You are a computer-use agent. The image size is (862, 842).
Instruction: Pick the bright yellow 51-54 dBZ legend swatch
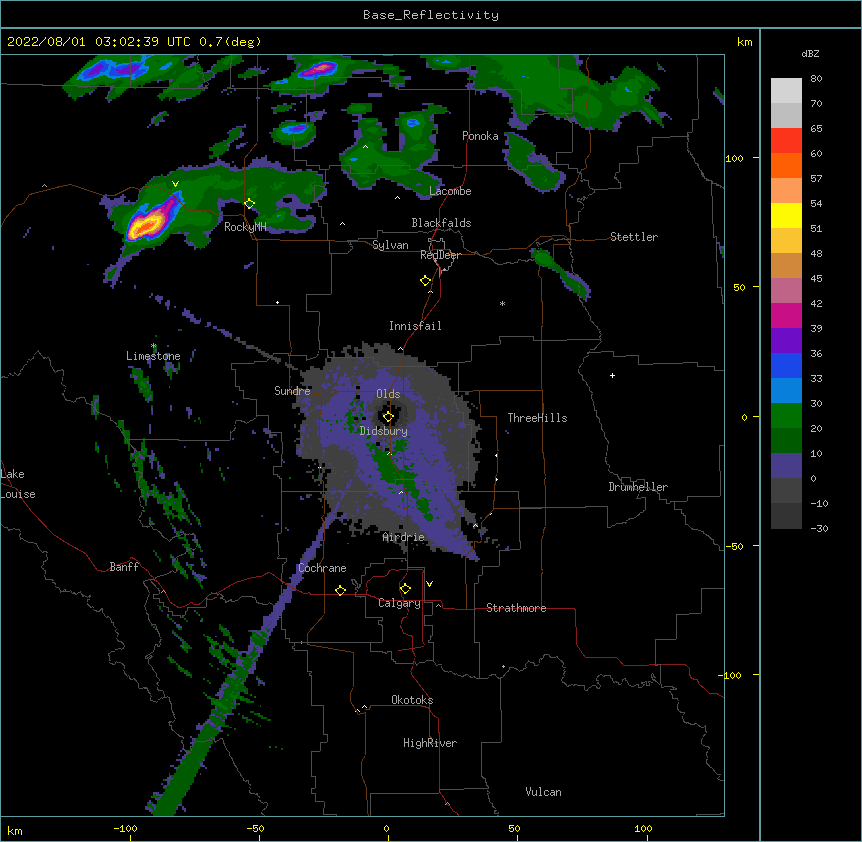pyautogui.click(x=786, y=215)
